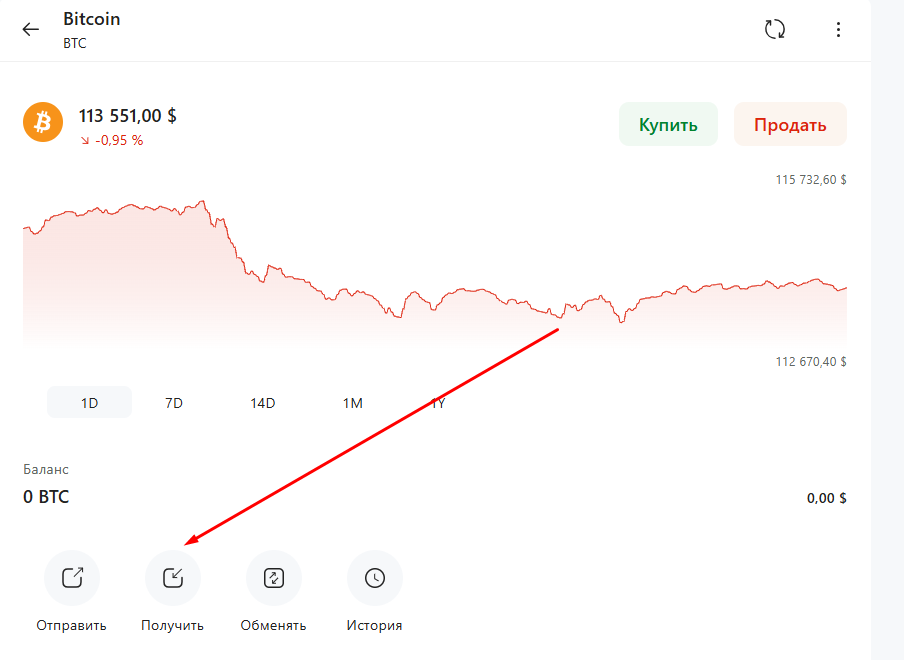This screenshot has width=904, height=660.
Task: Click the 113 551,00 $ price text
Action: (127, 116)
